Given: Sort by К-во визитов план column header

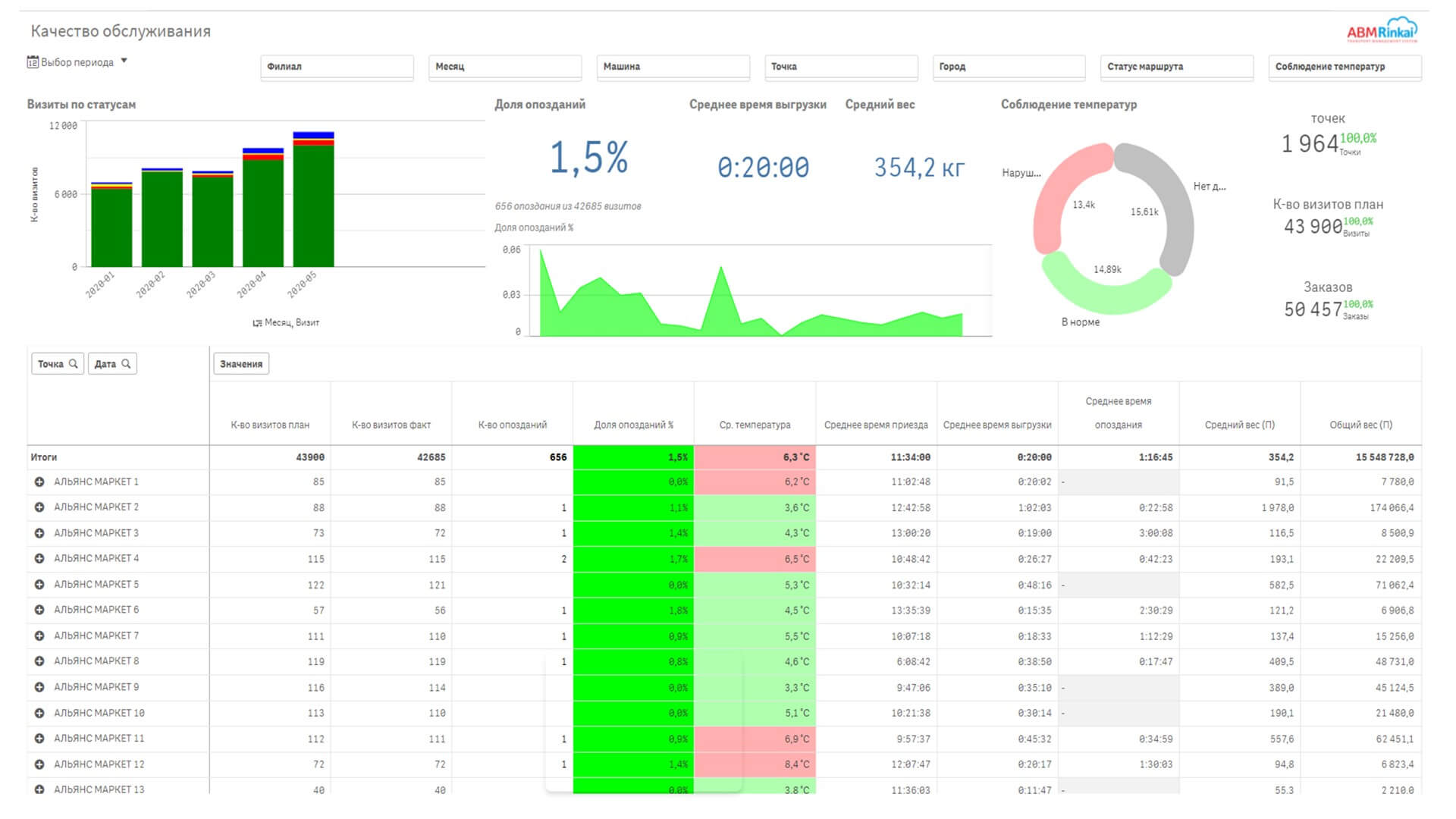Looking at the screenshot, I should [270, 425].
